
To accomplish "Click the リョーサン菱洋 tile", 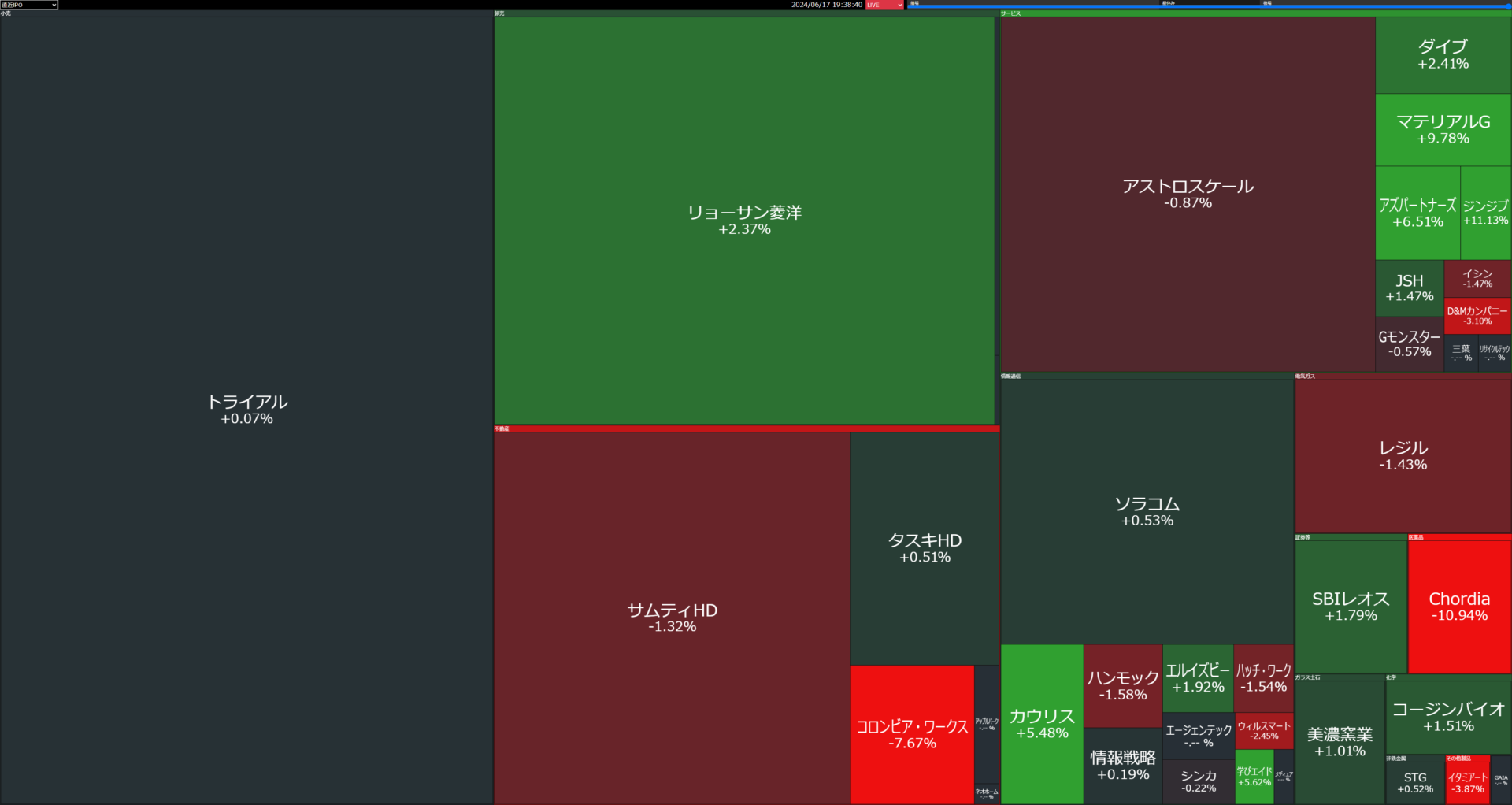I will point(744,221).
